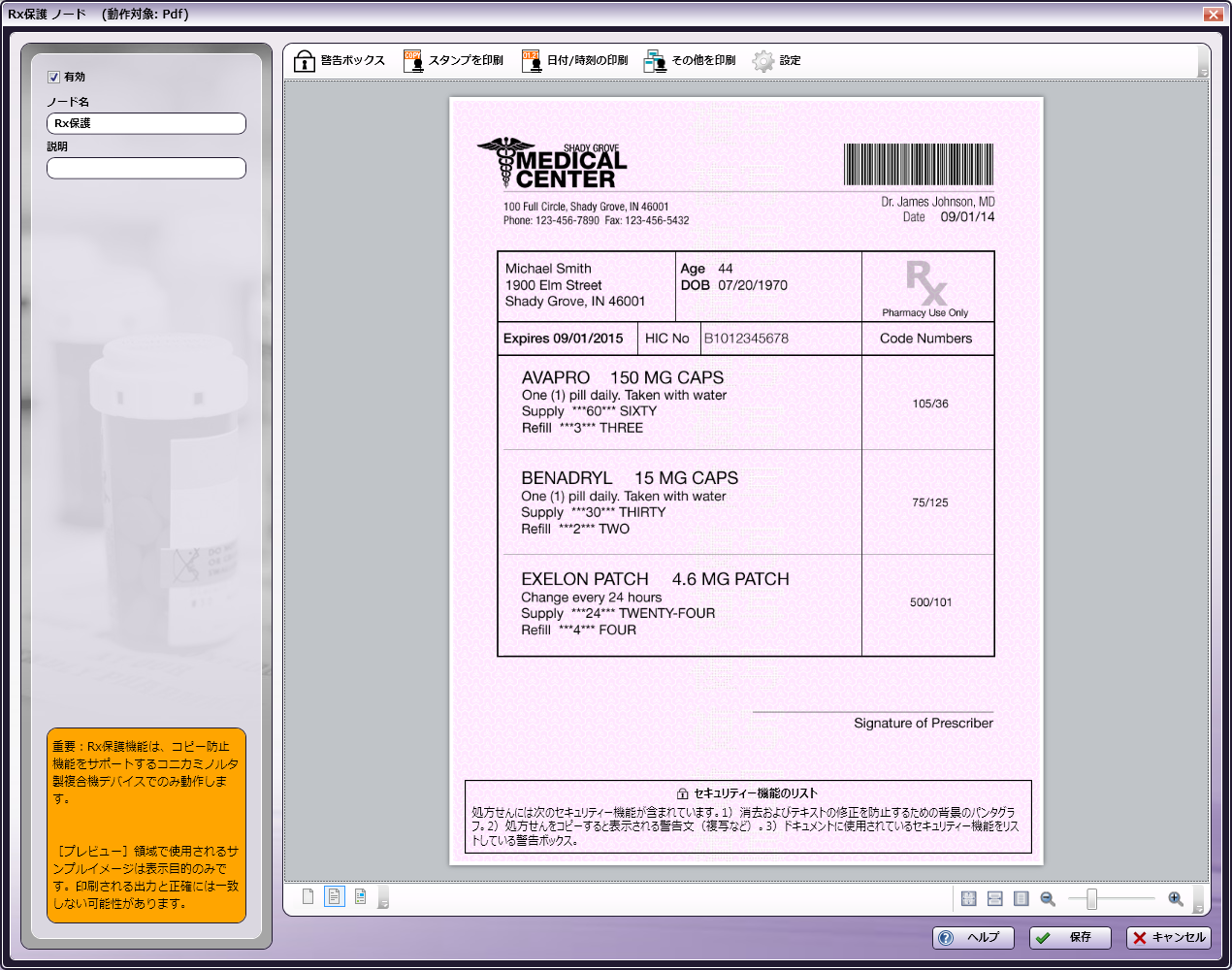Click the キャンセル (cancel) button
Image resolution: width=1232 pixels, height=970 pixels.
[1169, 938]
